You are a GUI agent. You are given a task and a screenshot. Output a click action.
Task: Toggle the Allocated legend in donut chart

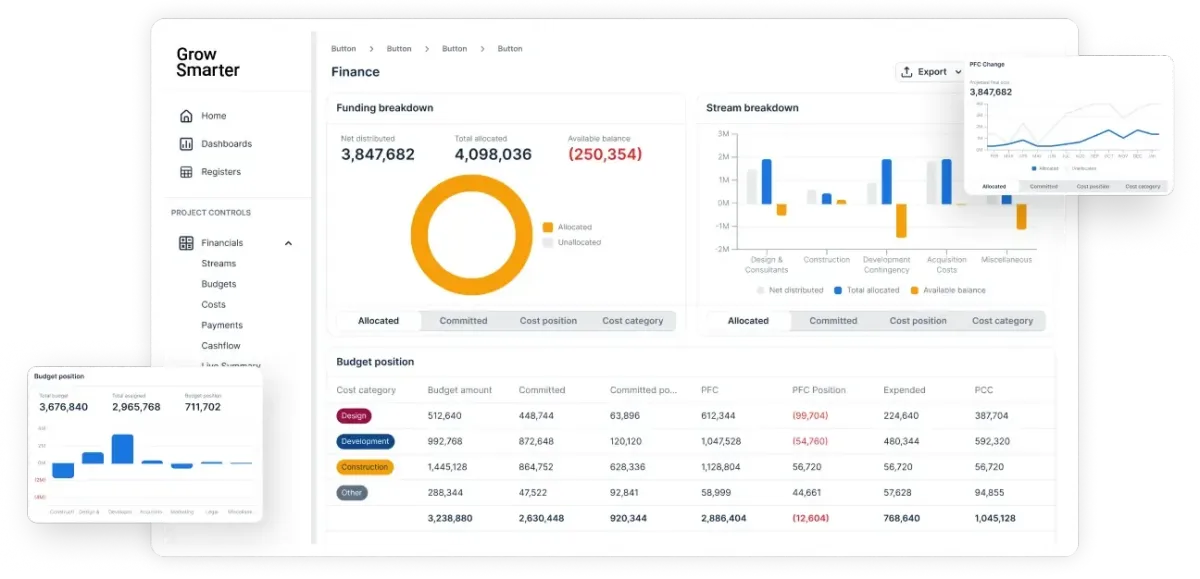coord(567,228)
